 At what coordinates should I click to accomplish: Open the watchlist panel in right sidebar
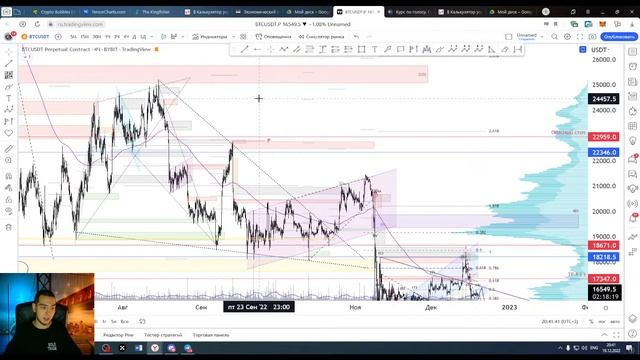(x=633, y=52)
